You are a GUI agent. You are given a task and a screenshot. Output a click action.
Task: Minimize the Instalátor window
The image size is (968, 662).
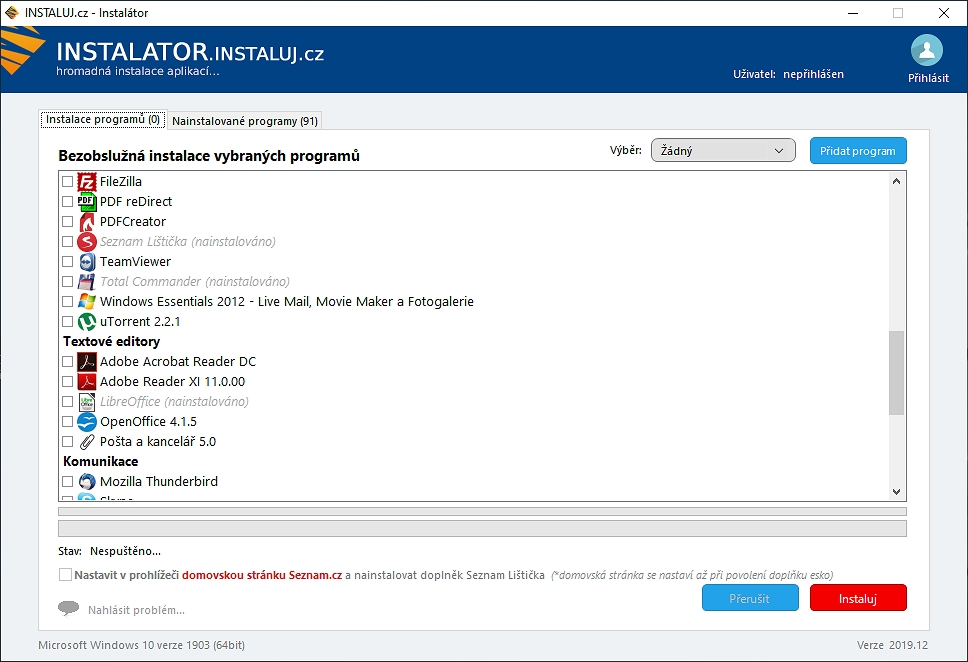point(853,13)
